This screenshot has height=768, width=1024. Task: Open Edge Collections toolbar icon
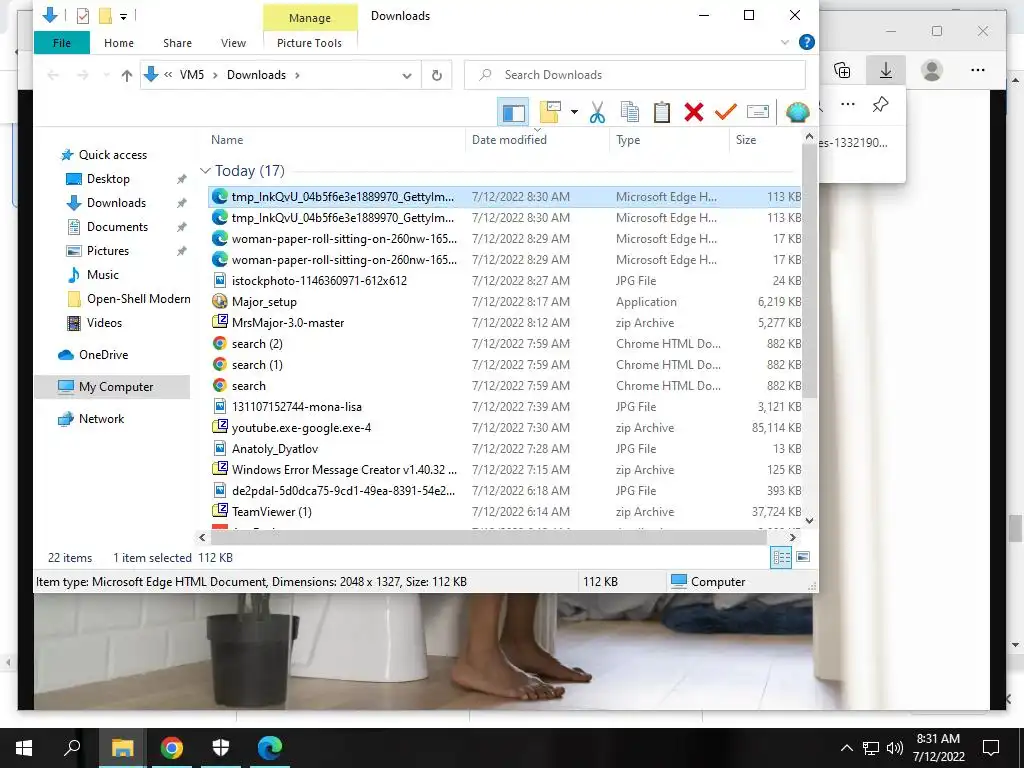pos(842,70)
